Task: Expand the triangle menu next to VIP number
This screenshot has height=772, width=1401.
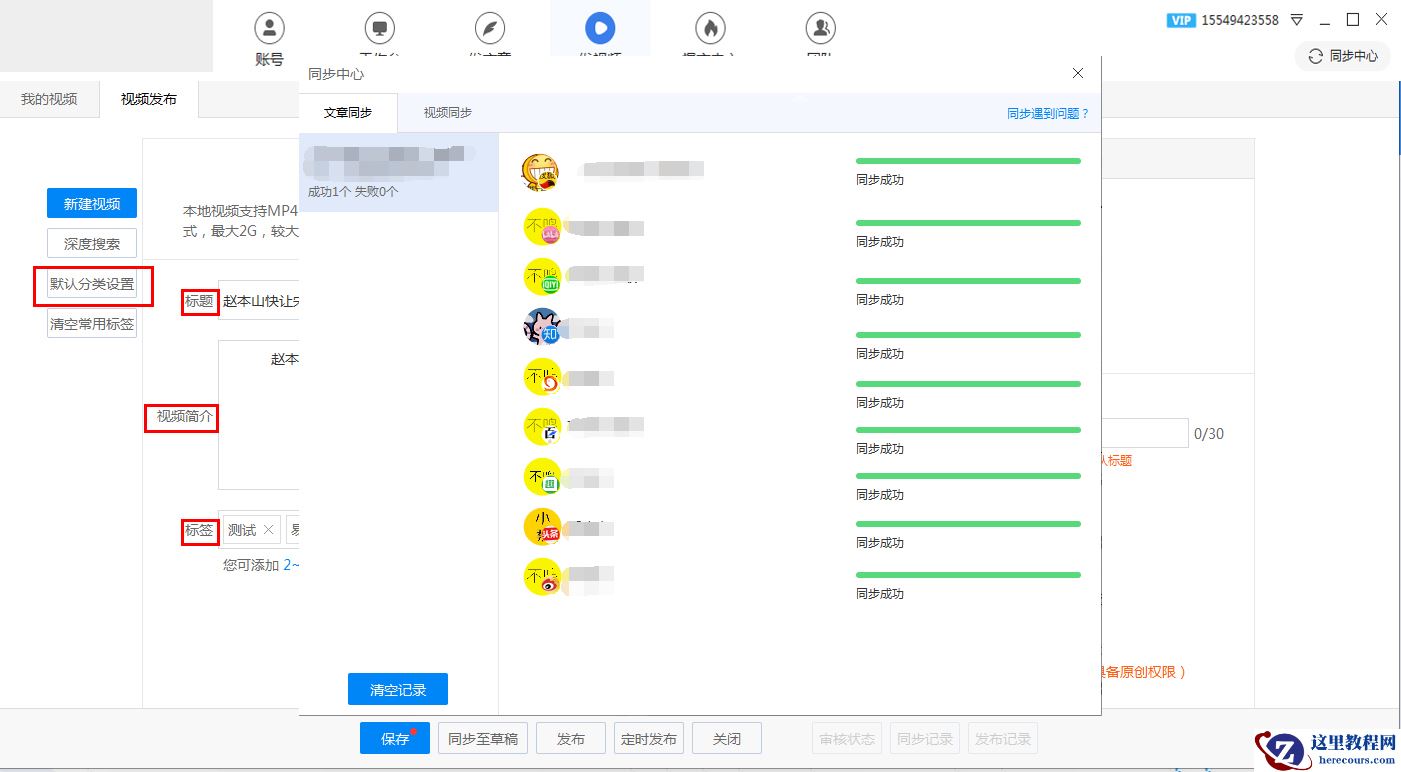Action: coord(1297,20)
